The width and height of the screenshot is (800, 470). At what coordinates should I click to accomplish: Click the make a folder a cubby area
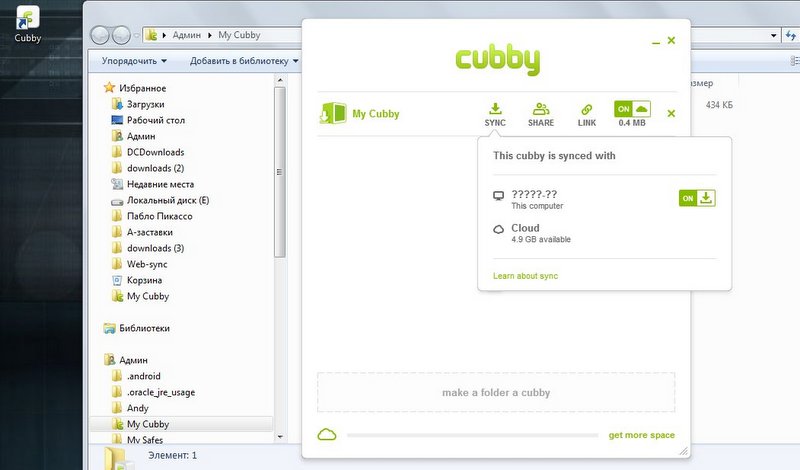point(496,392)
